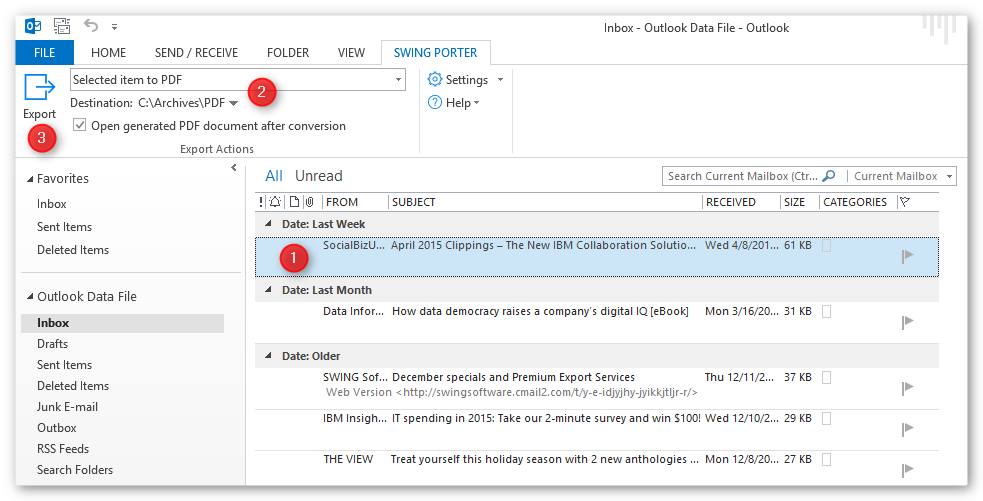Viewport: 983px width, 501px height.
Task: Show only Unread messages
Action: [318, 176]
